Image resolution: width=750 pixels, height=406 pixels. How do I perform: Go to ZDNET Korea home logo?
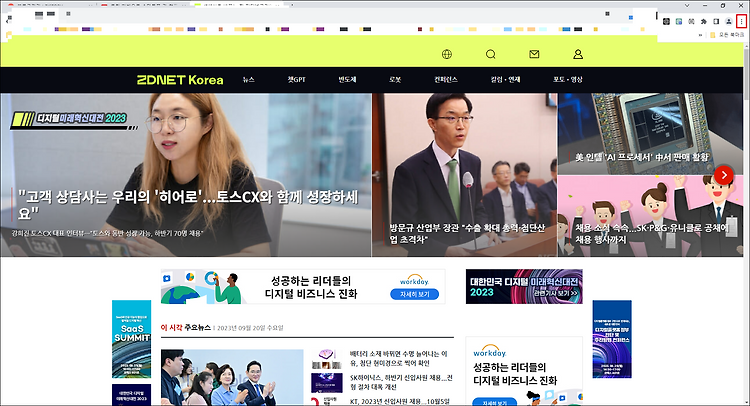click(x=180, y=80)
